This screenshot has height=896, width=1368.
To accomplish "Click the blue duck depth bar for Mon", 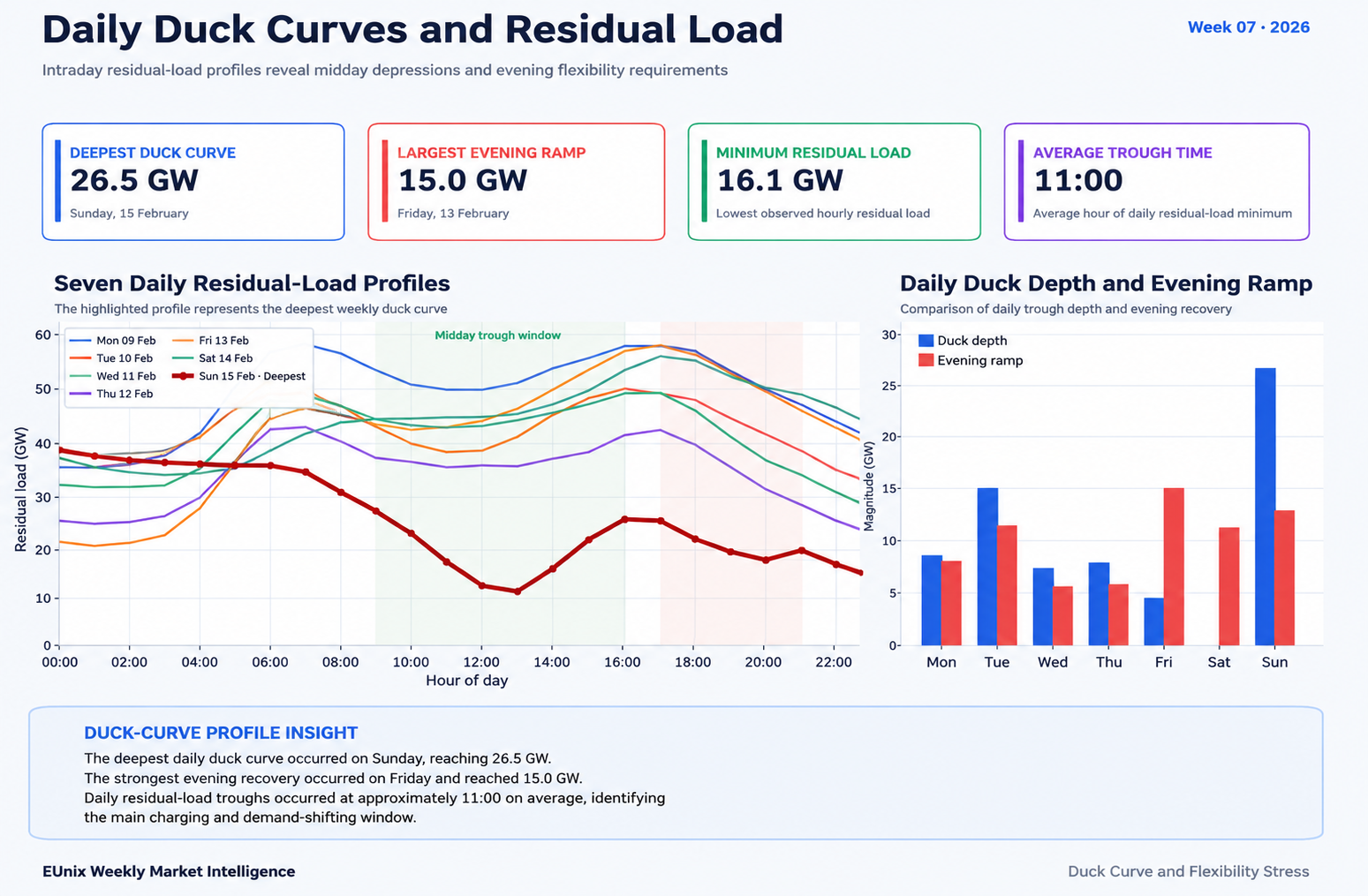I will [x=932, y=600].
